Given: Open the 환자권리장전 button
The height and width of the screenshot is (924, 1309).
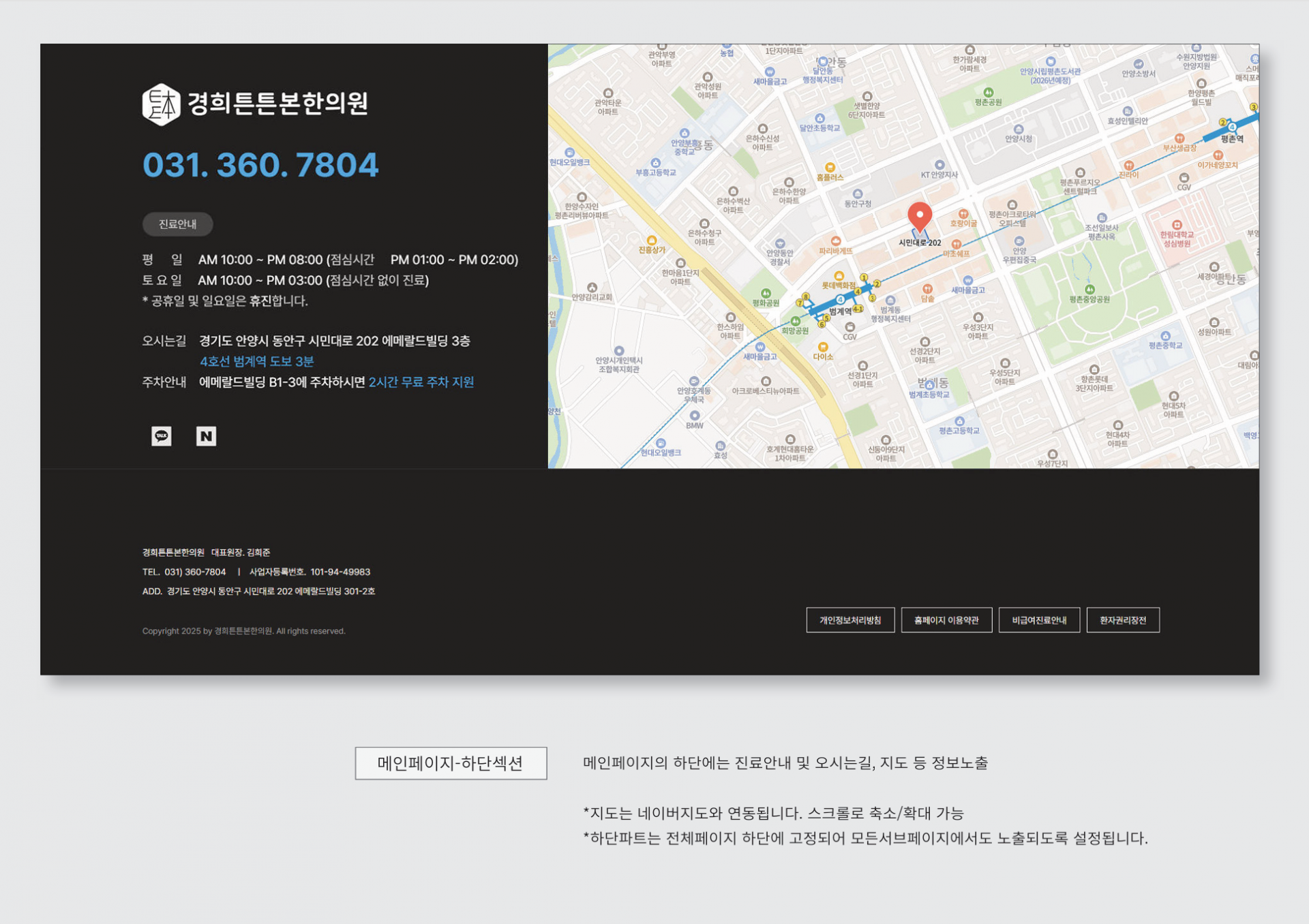Looking at the screenshot, I should 1123,620.
